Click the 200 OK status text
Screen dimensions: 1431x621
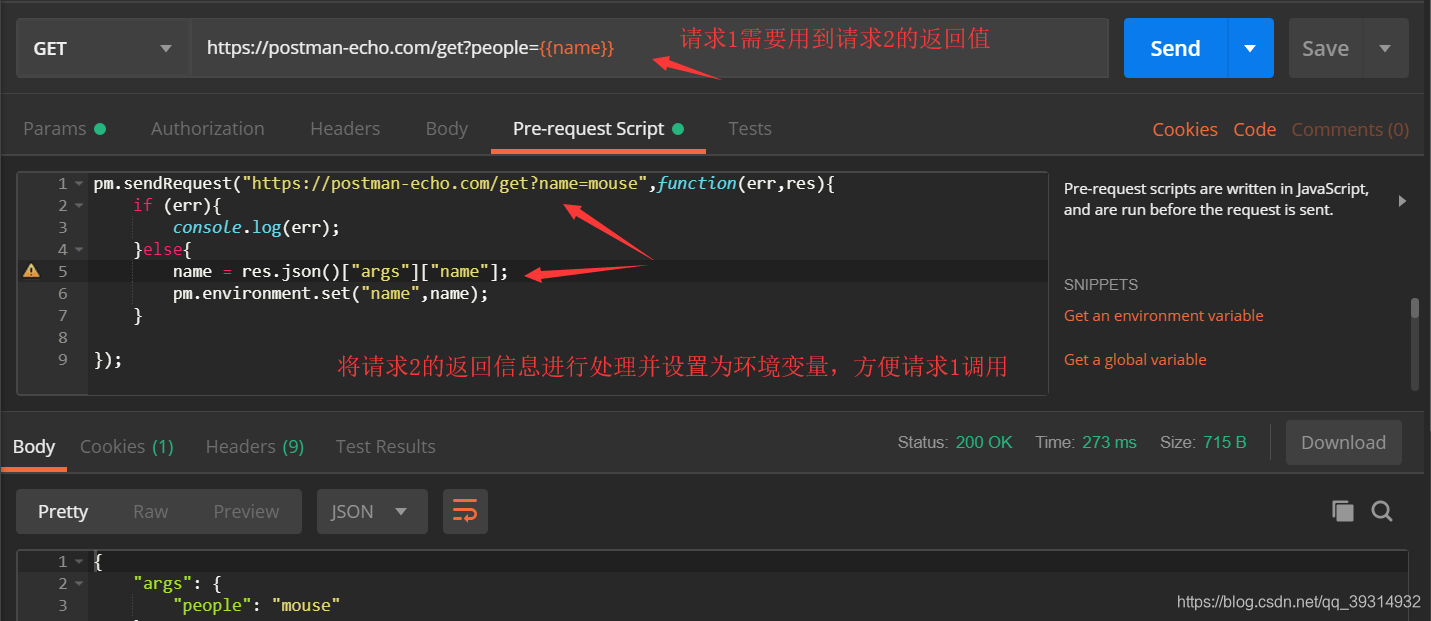tap(984, 442)
